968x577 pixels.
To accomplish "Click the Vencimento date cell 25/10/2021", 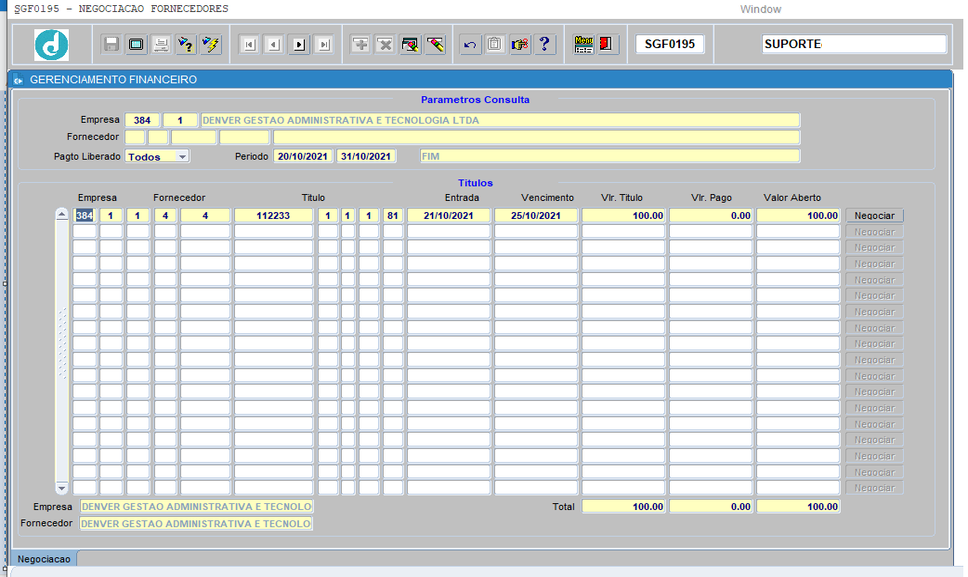I will (x=536, y=215).
